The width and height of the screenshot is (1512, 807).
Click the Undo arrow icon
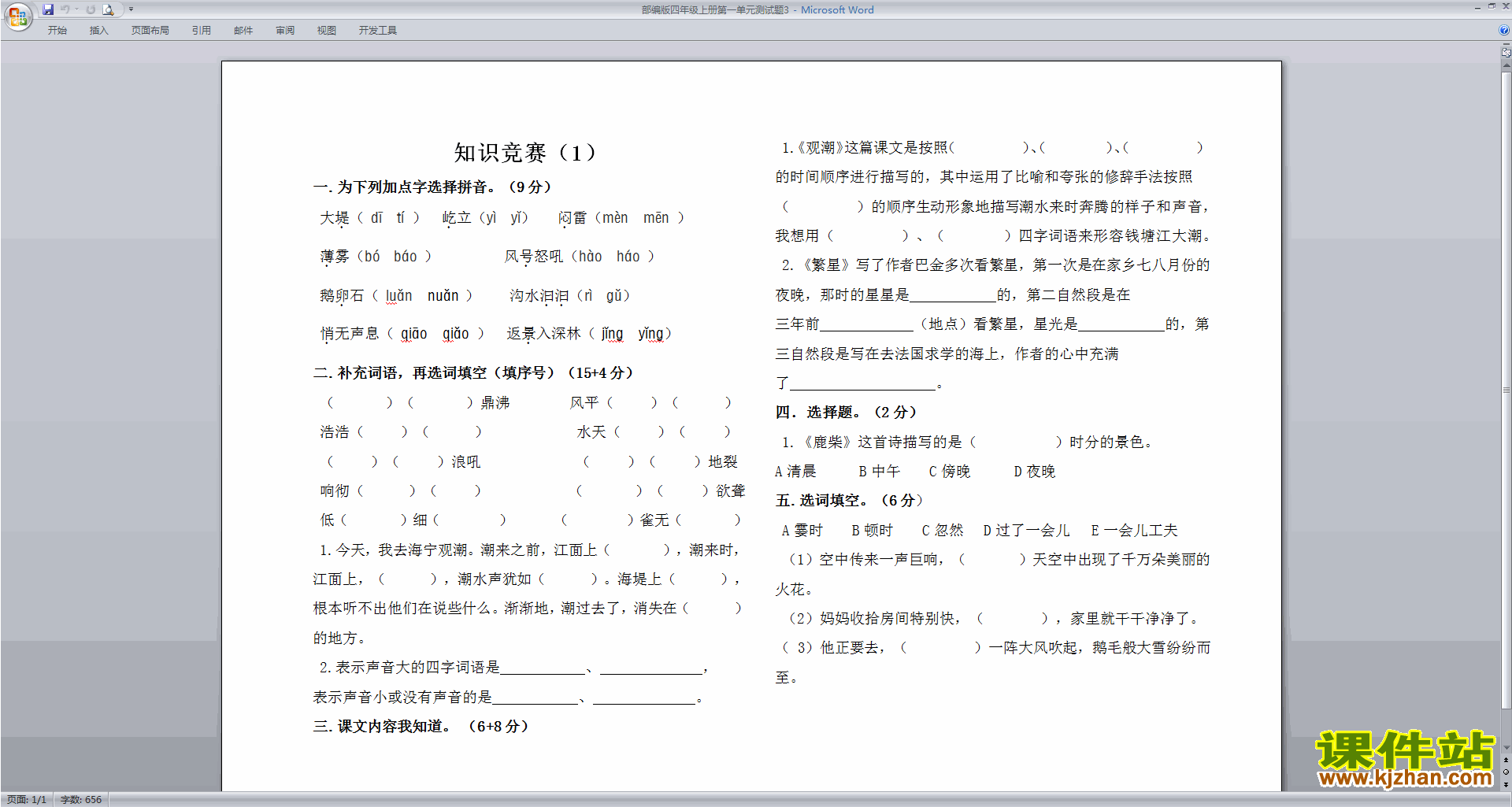coord(65,9)
